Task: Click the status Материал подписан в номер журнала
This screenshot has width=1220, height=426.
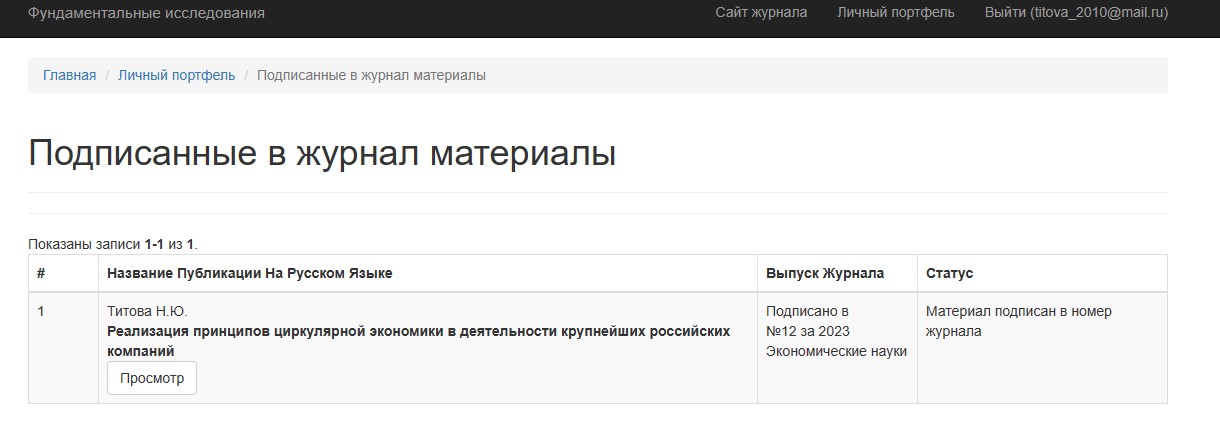Action: (1018, 321)
